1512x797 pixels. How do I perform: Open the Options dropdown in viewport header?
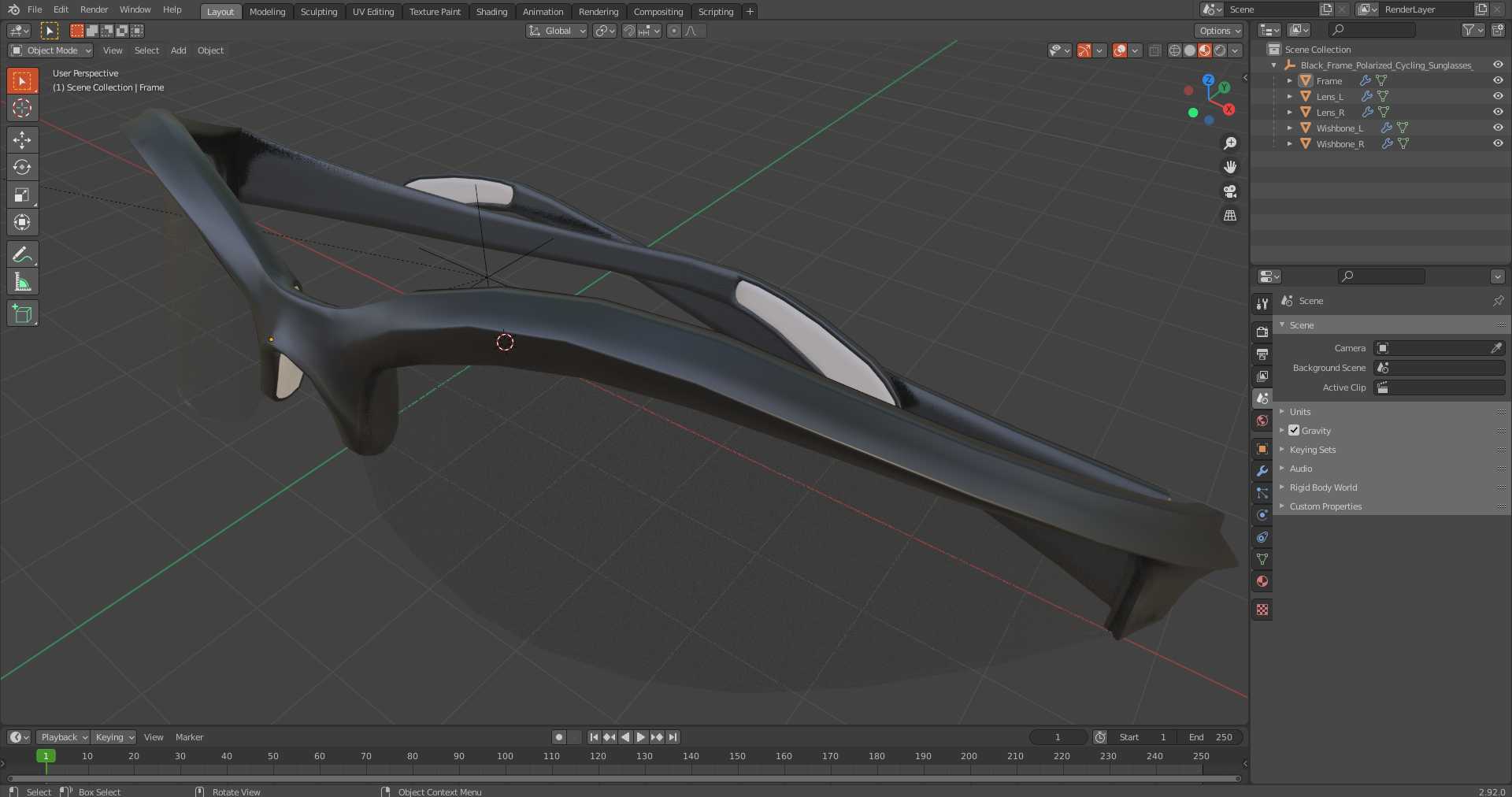click(x=1219, y=31)
